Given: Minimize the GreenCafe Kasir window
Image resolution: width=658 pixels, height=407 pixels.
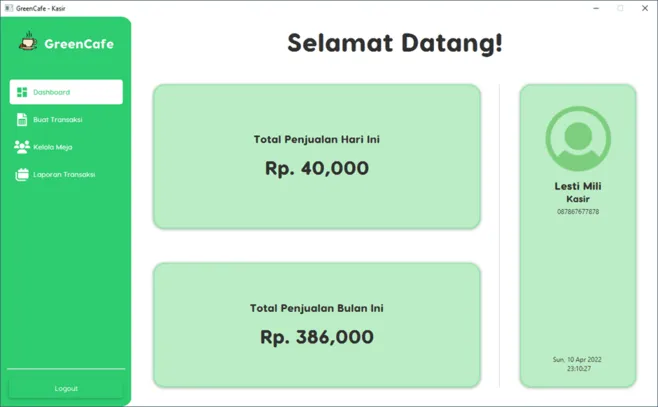Looking at the screenshot, I should click(x=596, y=8).
